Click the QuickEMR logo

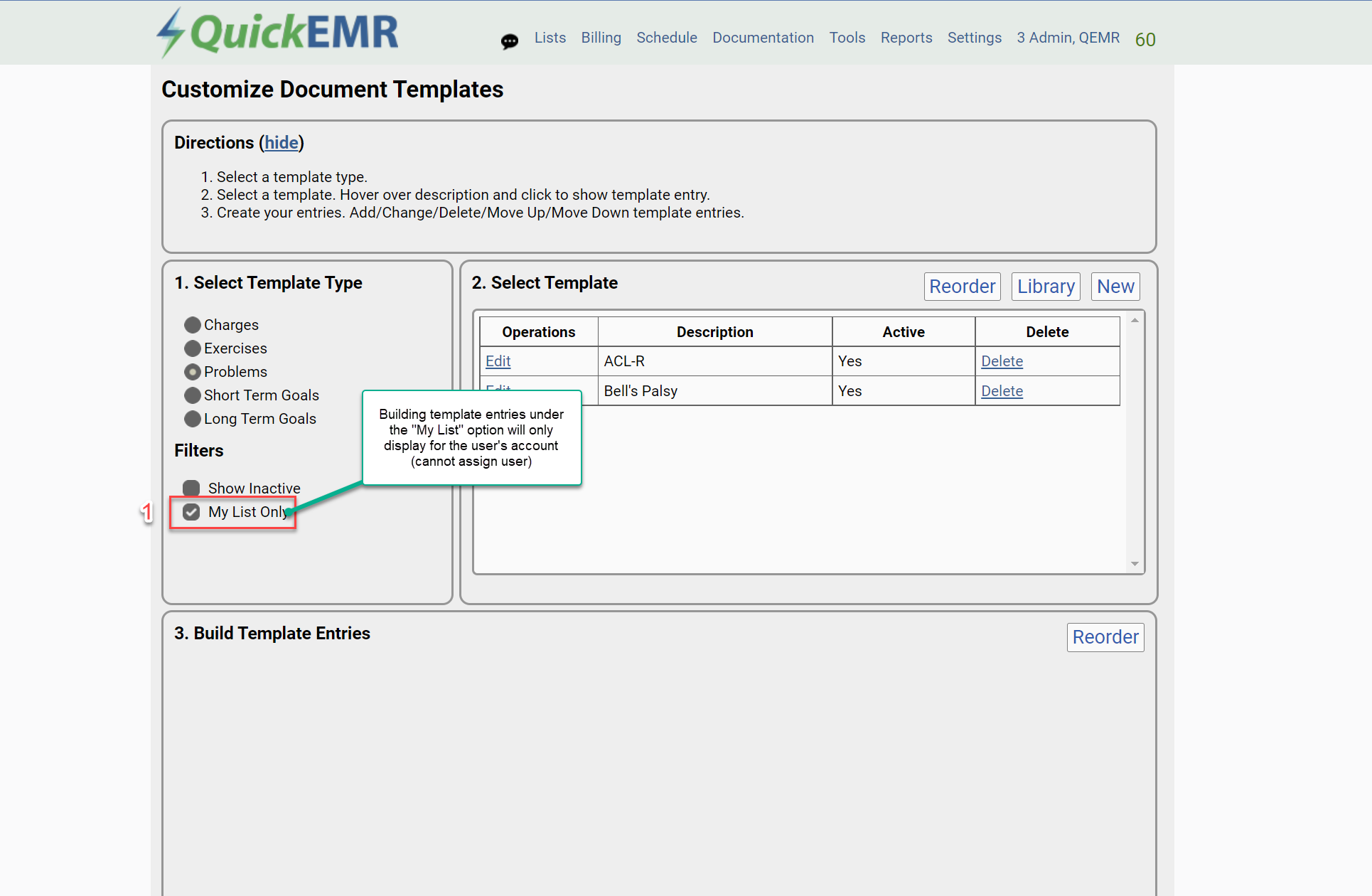pyautogui.click(x=277, y=33)
